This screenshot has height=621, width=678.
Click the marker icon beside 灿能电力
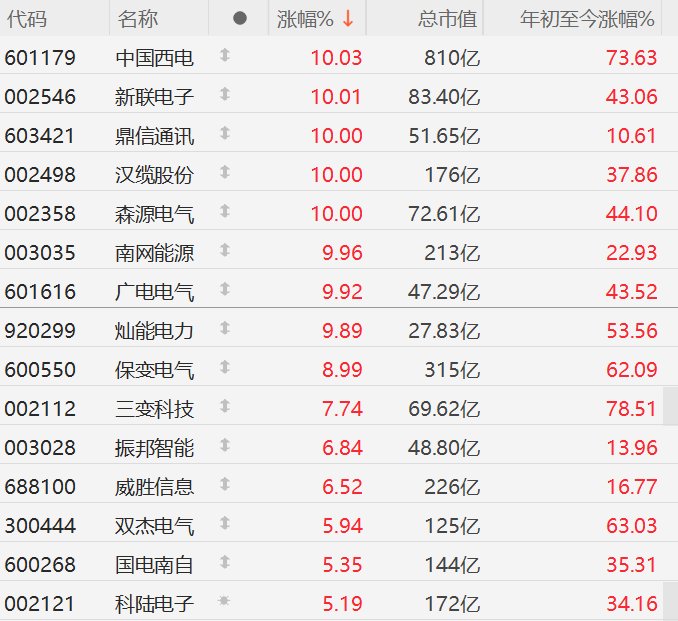[224, 328]
